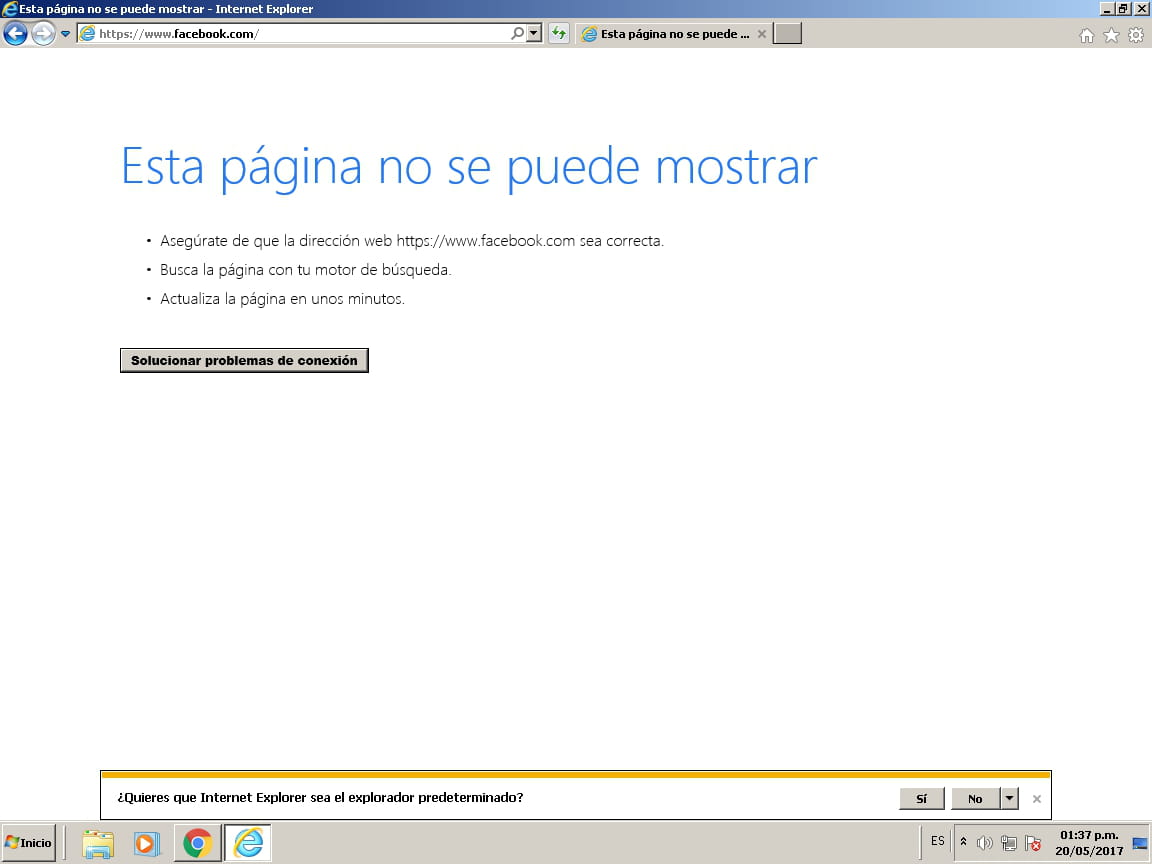The height and width of the screenshot is (864, 1152).
Task: Open Favorites with the star icon
Action: tap(1112, 35)
